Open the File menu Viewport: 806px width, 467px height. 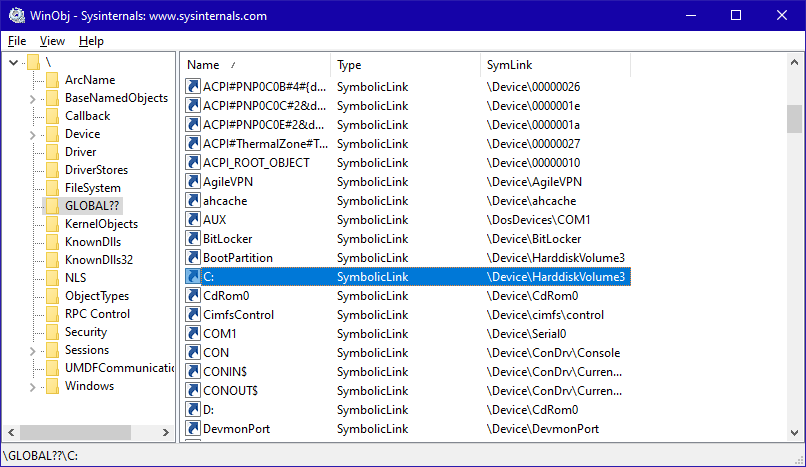[x=17, y=41]
